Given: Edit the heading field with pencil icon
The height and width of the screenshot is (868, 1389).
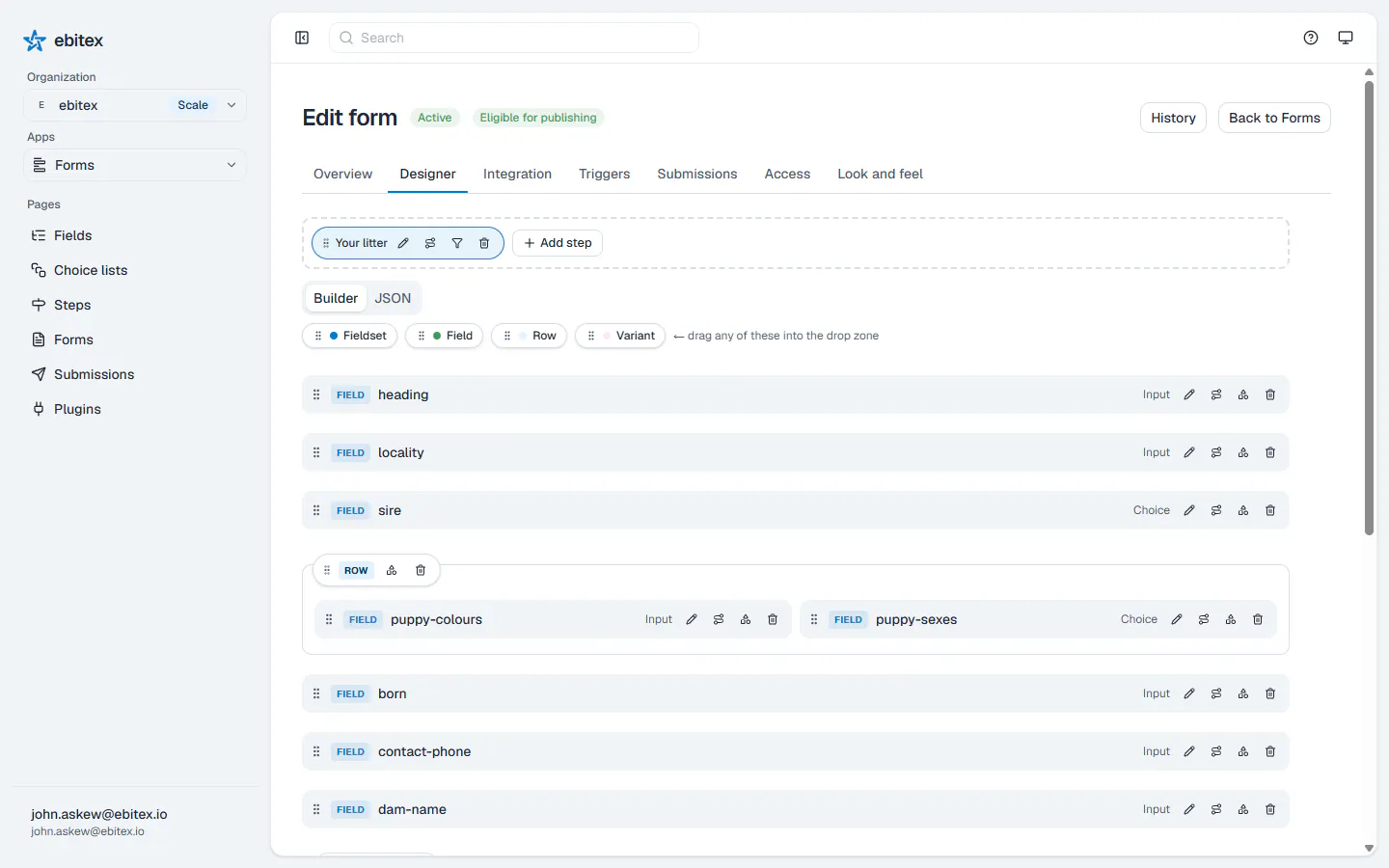Looking at the screenshot, I should (x=1189, y=394).
